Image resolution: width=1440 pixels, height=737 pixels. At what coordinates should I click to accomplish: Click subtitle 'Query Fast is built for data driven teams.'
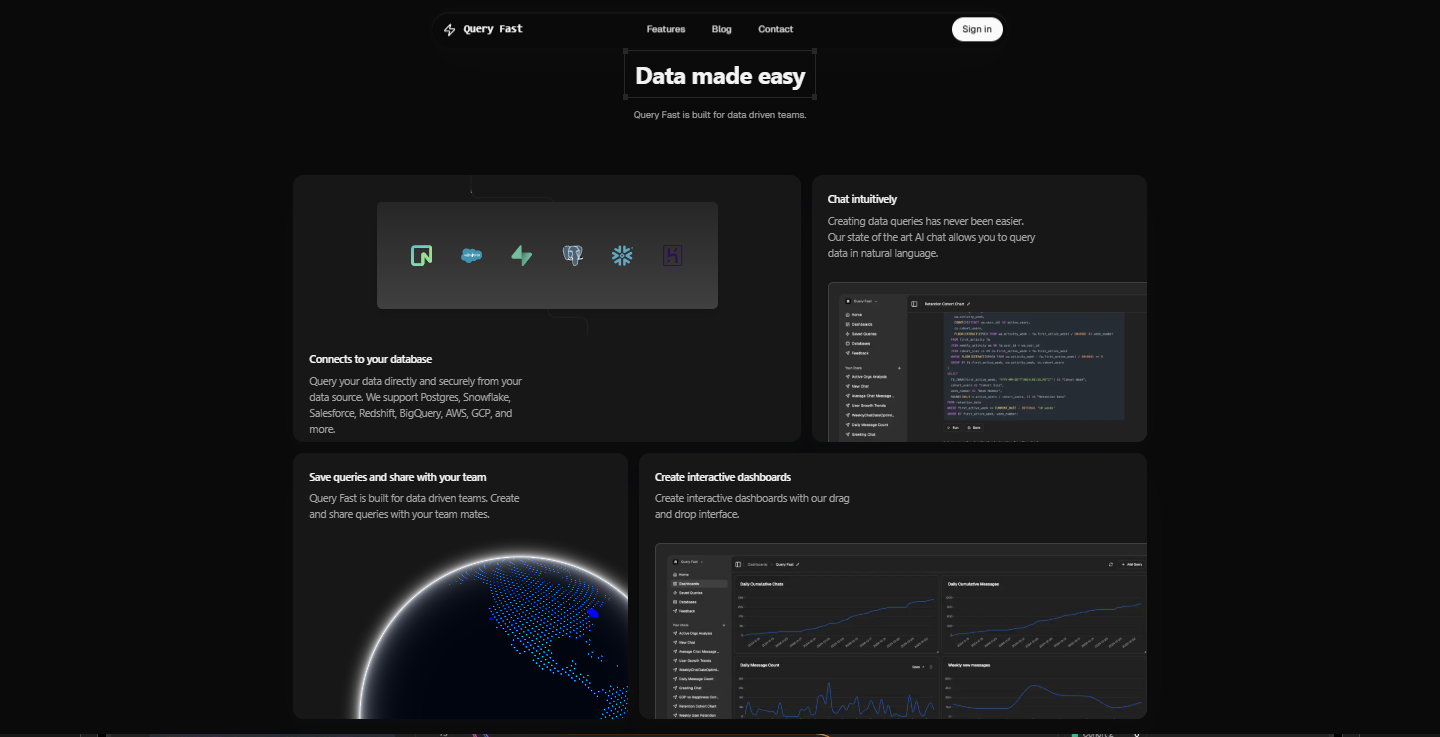720,114
